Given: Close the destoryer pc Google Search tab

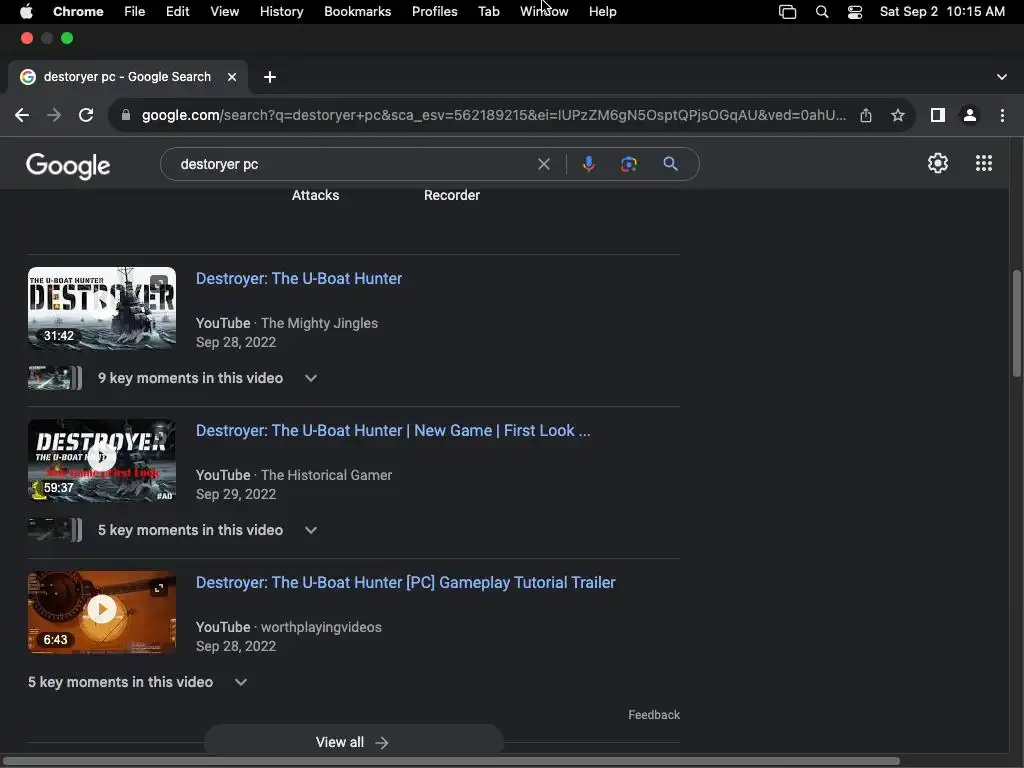Looking at the screenshot, I should [x=232, y=77].
